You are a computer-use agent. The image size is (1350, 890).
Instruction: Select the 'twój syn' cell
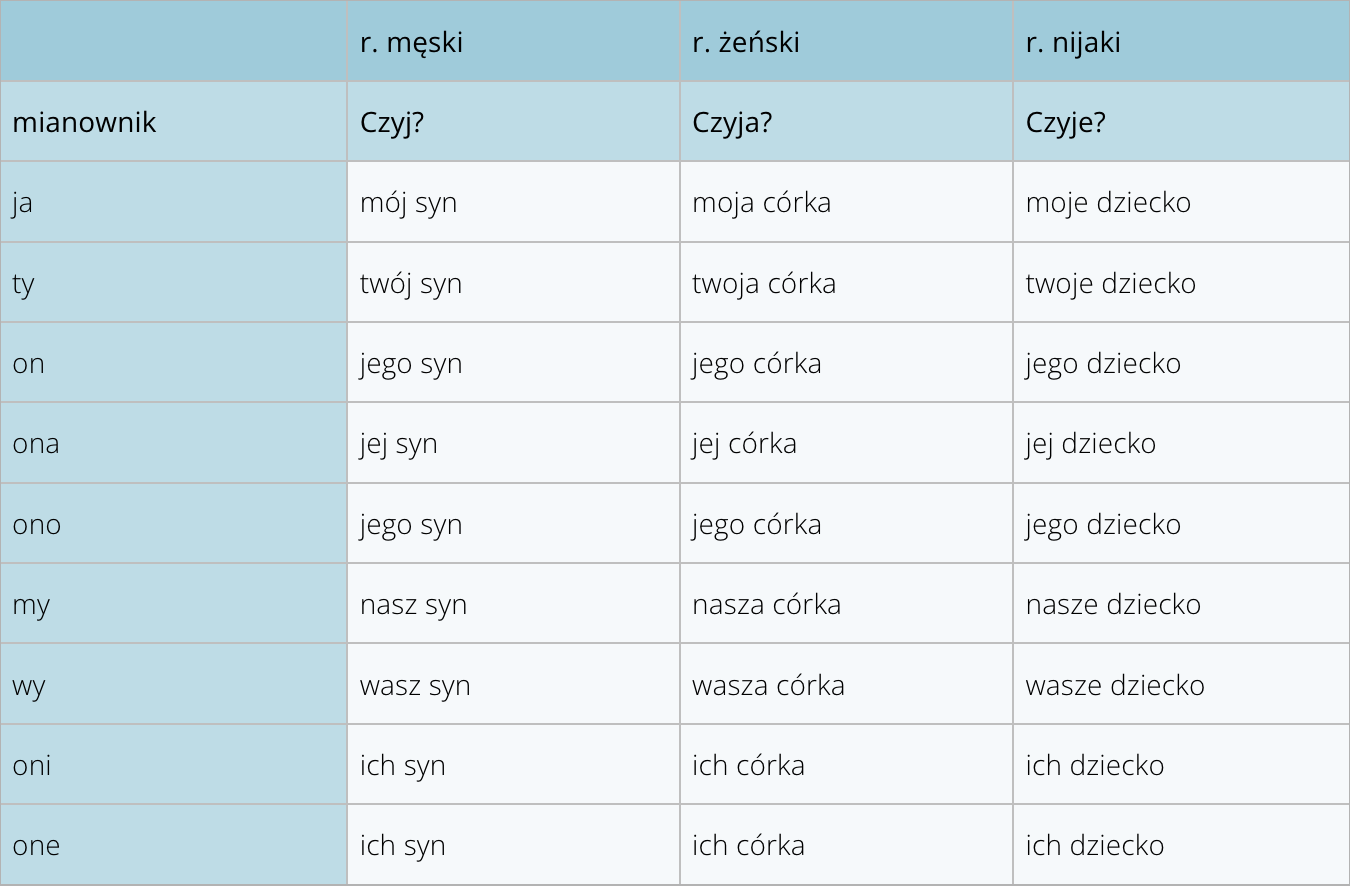pos(513,283)
